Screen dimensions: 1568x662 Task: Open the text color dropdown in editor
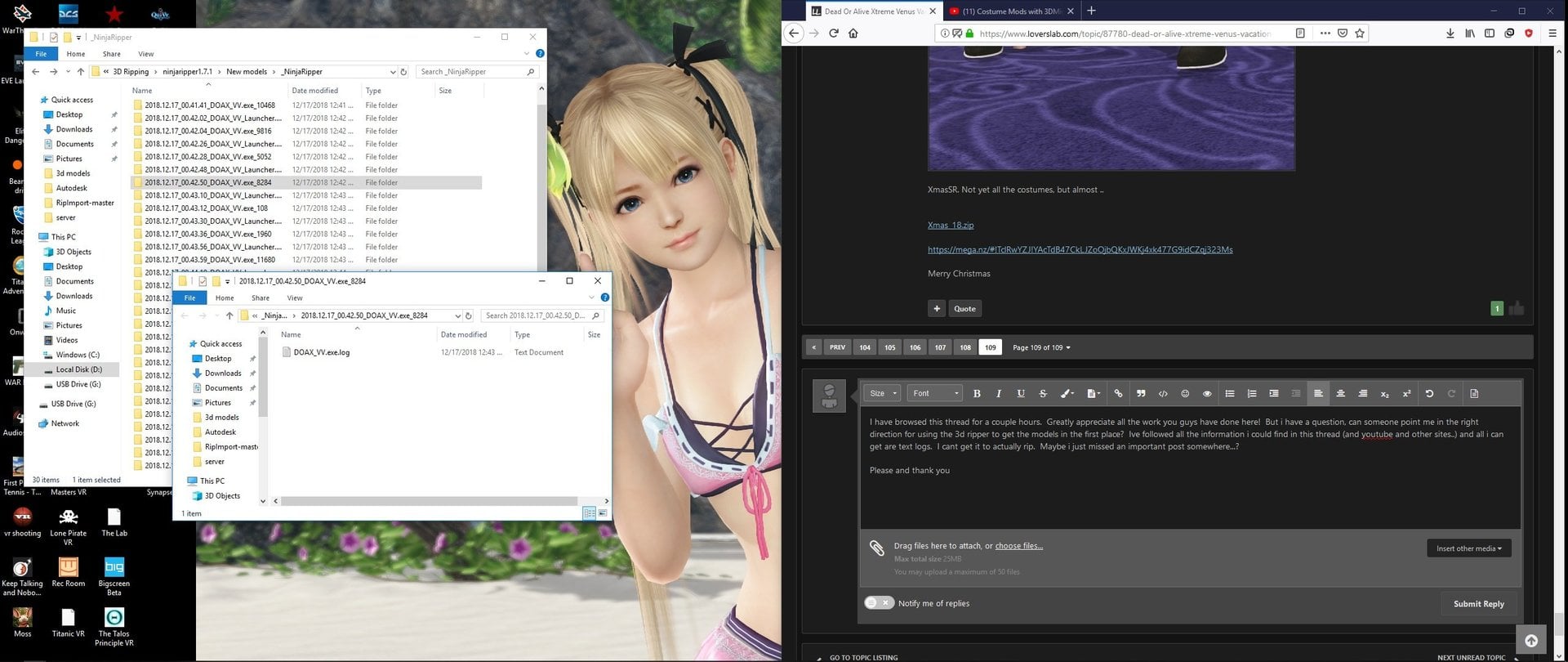(x=1067, y=394)
